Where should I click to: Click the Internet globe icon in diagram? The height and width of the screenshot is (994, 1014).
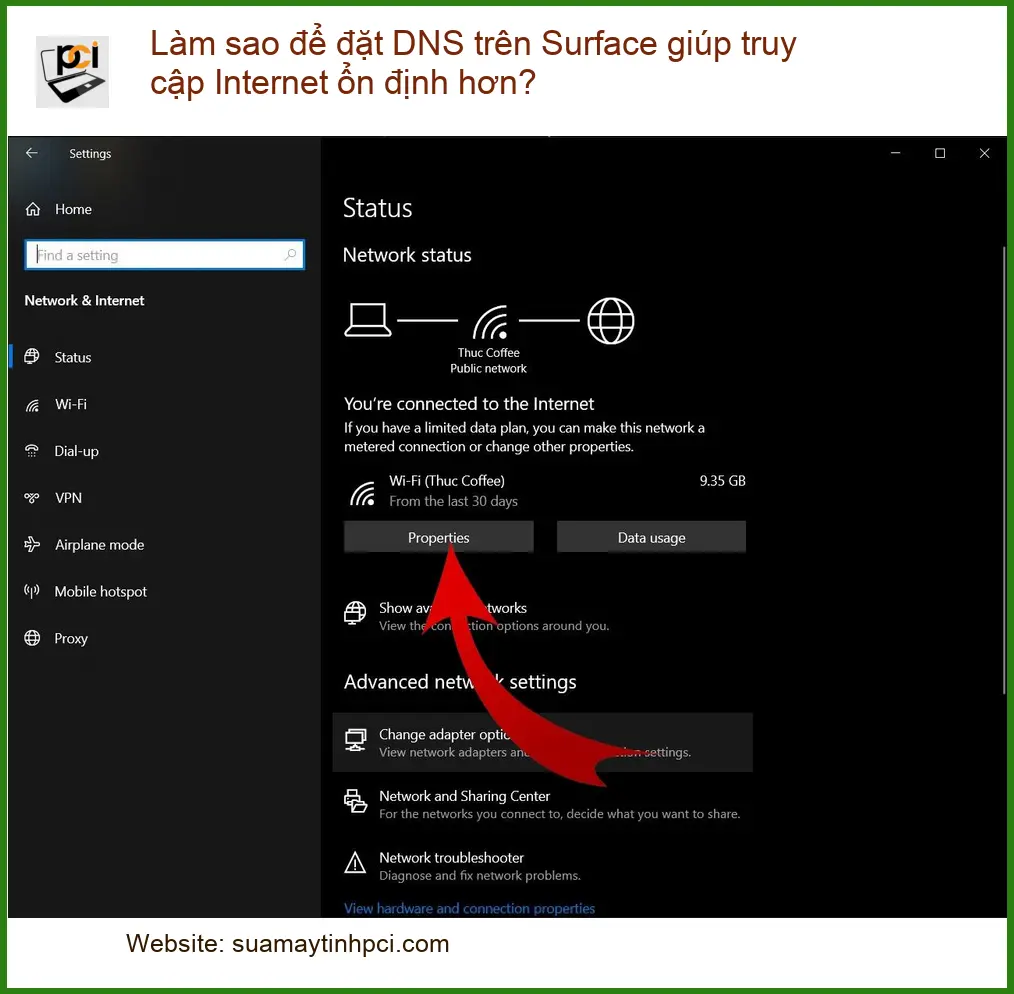[611, 321]
